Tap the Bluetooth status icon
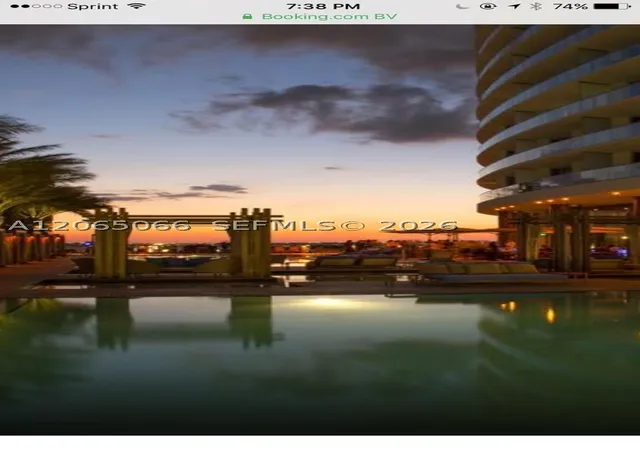 [538, 6]
